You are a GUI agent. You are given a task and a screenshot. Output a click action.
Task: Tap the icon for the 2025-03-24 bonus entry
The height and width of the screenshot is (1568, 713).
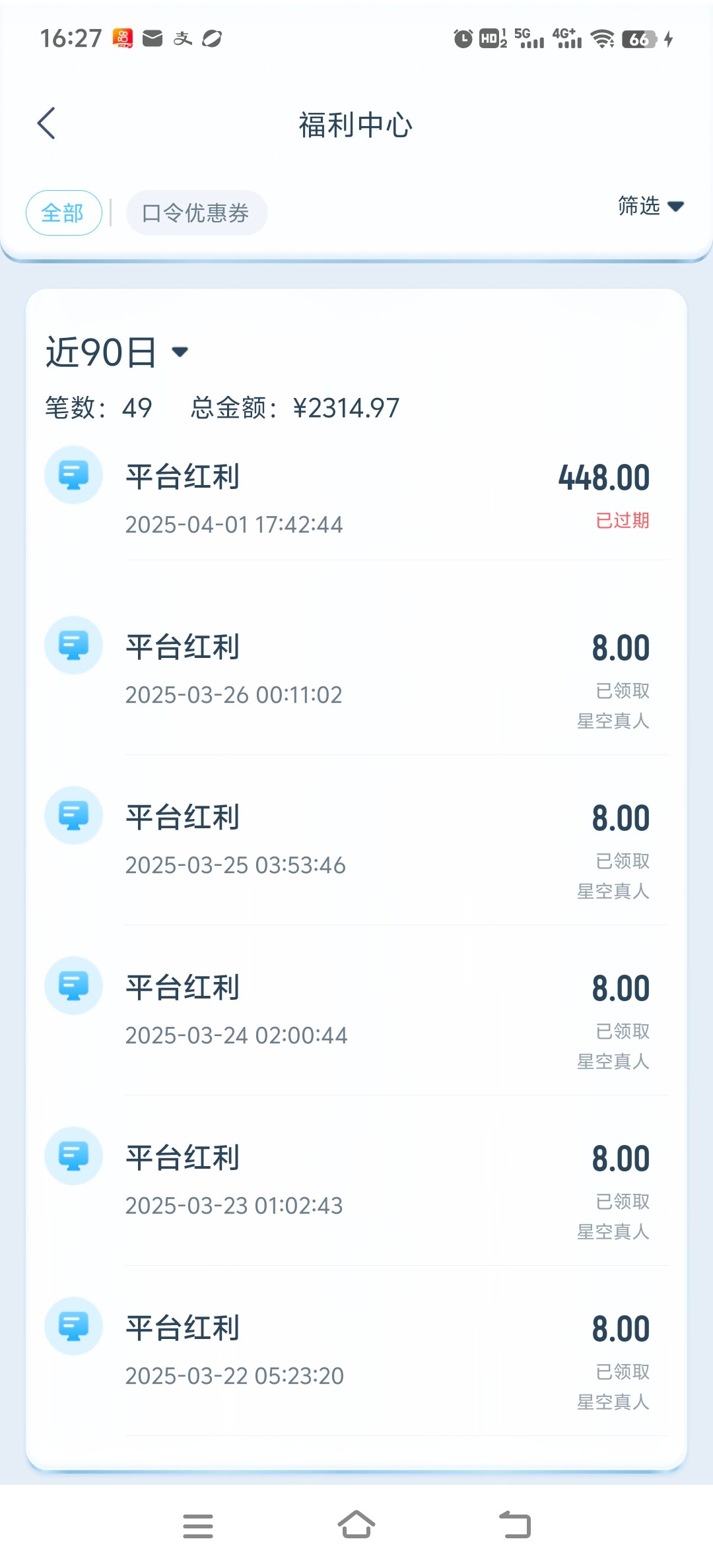tap(73, 986)
